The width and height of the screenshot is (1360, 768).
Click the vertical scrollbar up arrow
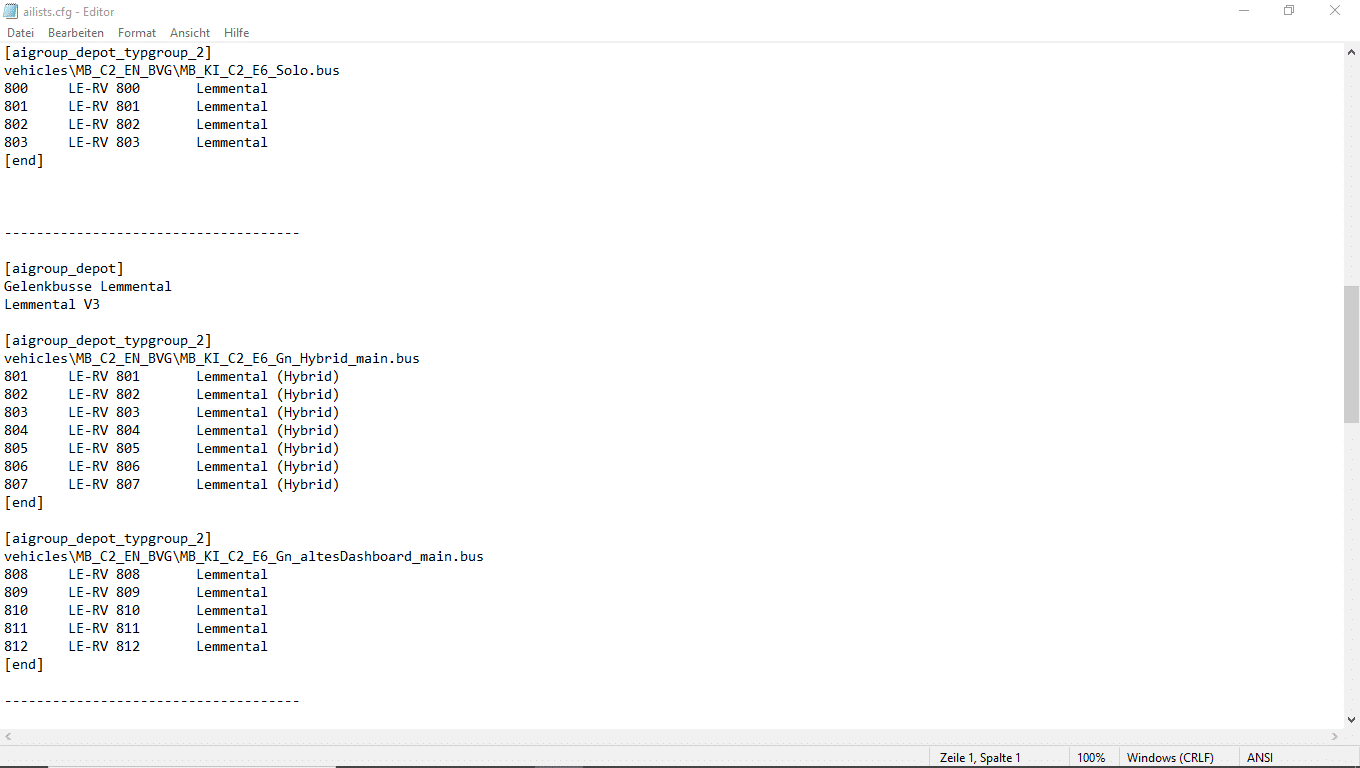[x=1351, y=51]
